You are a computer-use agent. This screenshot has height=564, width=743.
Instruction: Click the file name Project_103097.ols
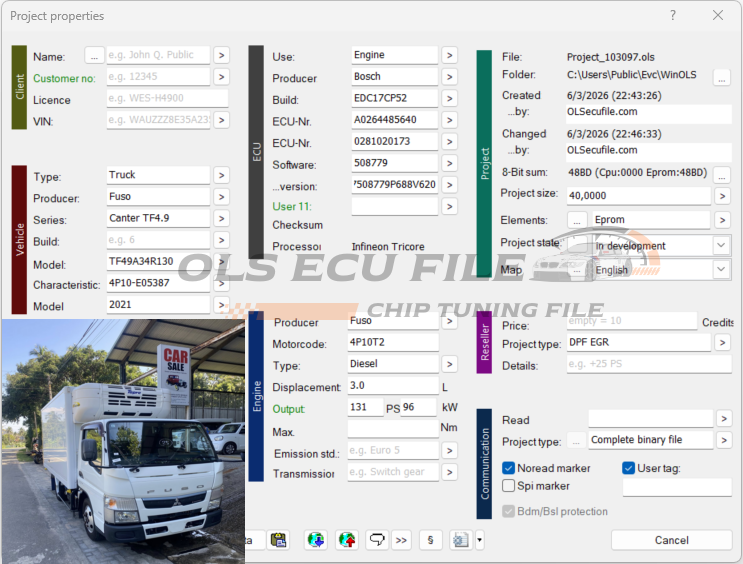(x=610, y=57)
